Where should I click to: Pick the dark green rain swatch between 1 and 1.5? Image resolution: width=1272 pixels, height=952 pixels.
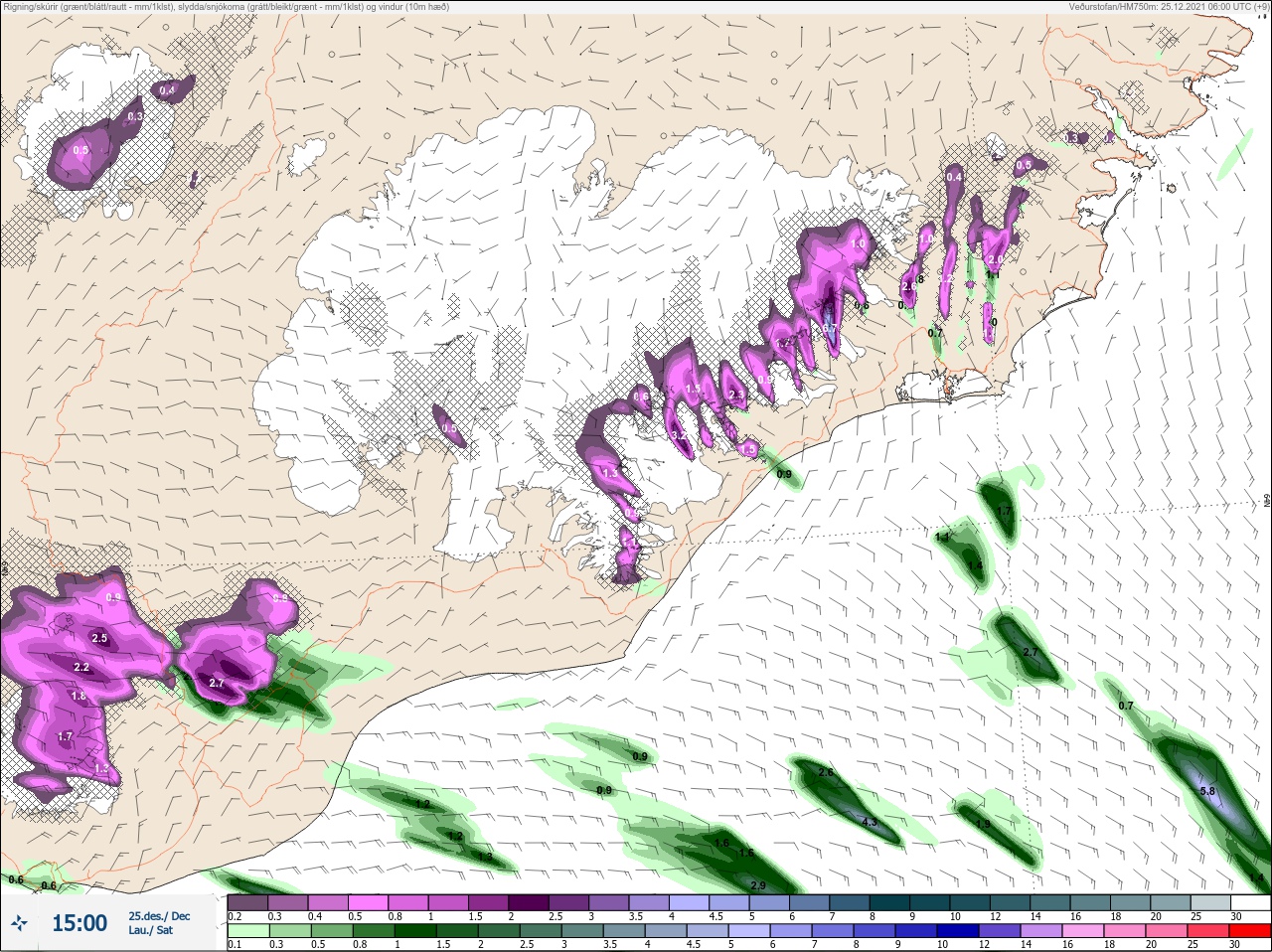pos(415,930)
